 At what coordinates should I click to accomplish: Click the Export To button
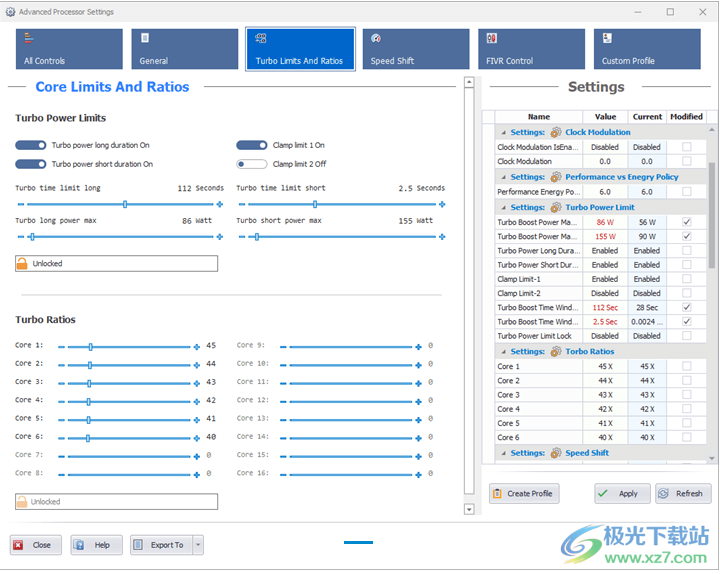161,545
